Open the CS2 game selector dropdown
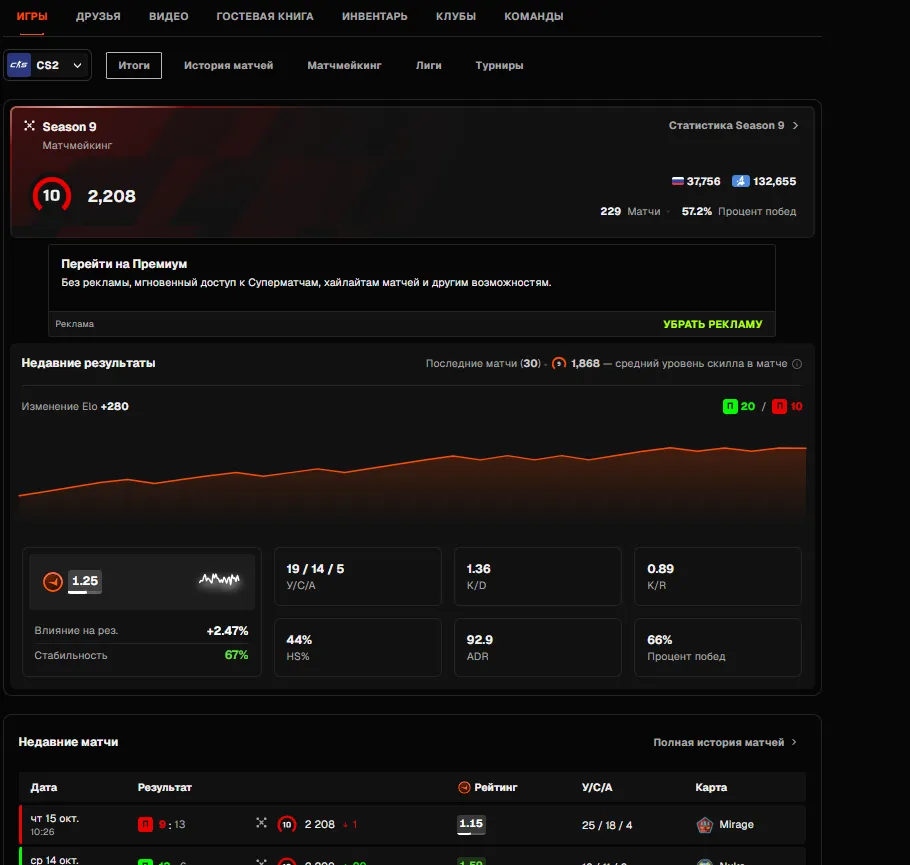The width and height of the screenshot is (910, 865). pos(47,65)
